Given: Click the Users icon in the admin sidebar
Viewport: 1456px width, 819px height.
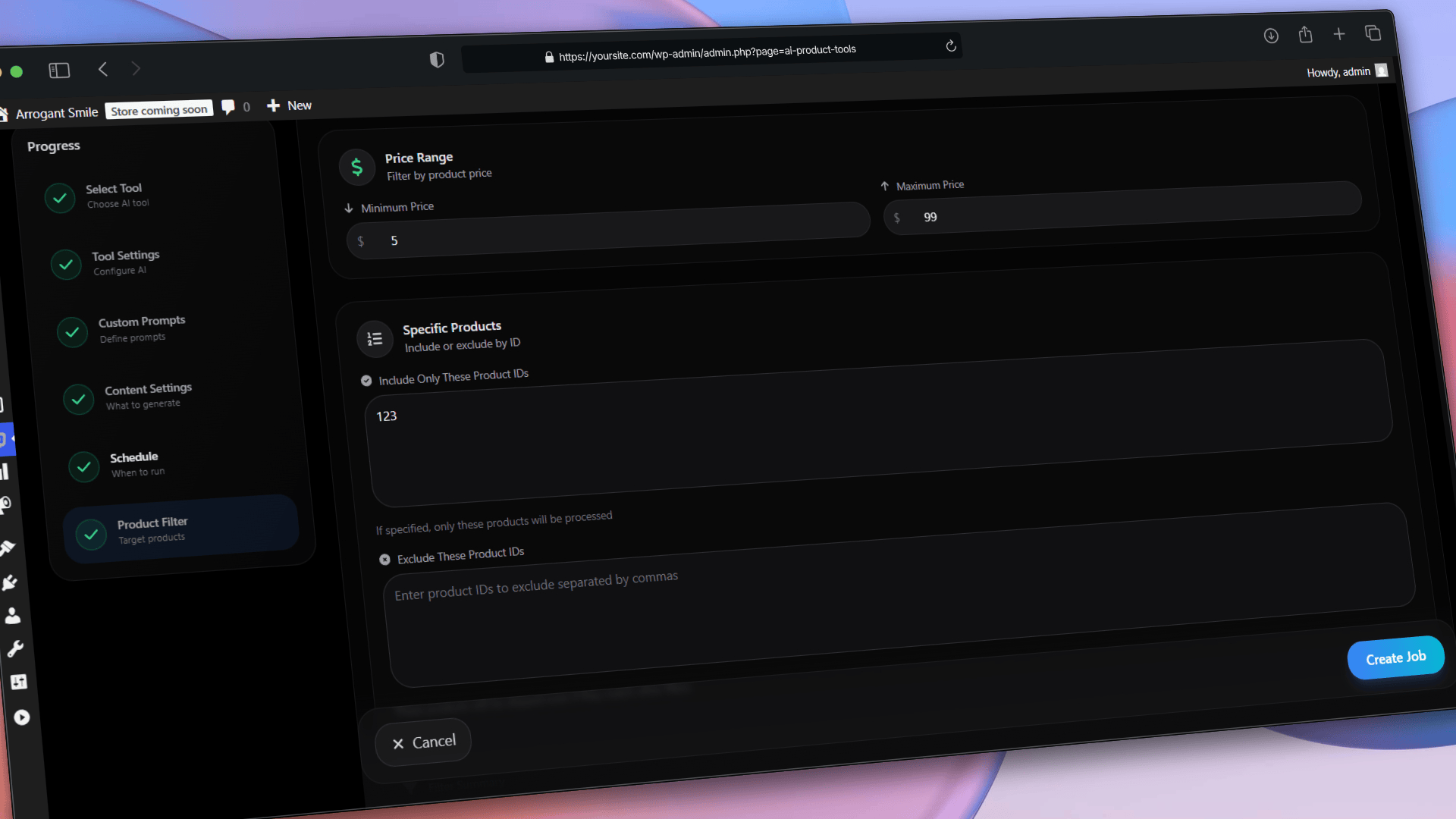Looking at the screenshot, I should [13, 616].
